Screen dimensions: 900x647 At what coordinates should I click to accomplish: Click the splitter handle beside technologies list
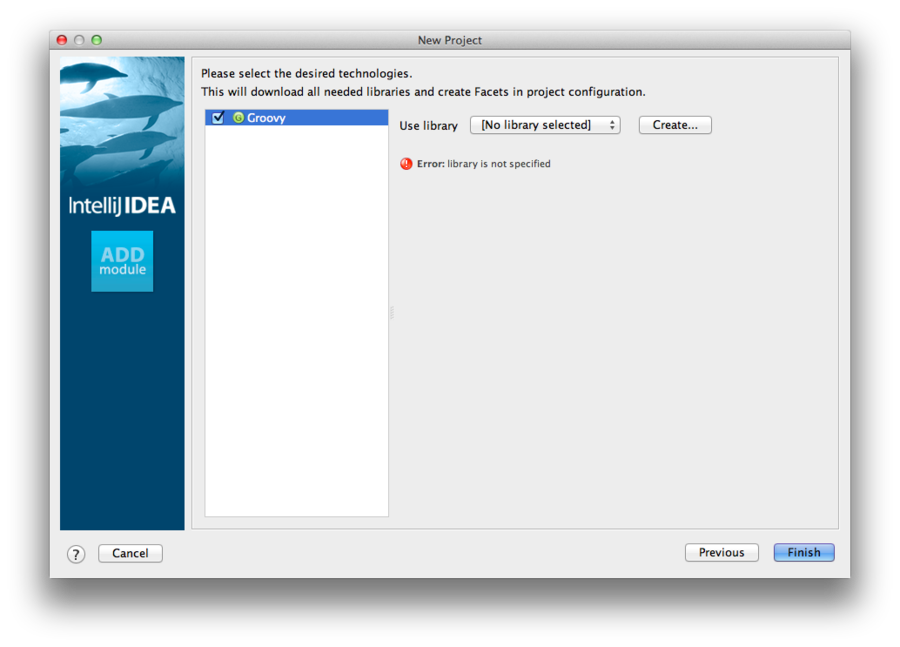pyautogui.click(x=392, y=313)
